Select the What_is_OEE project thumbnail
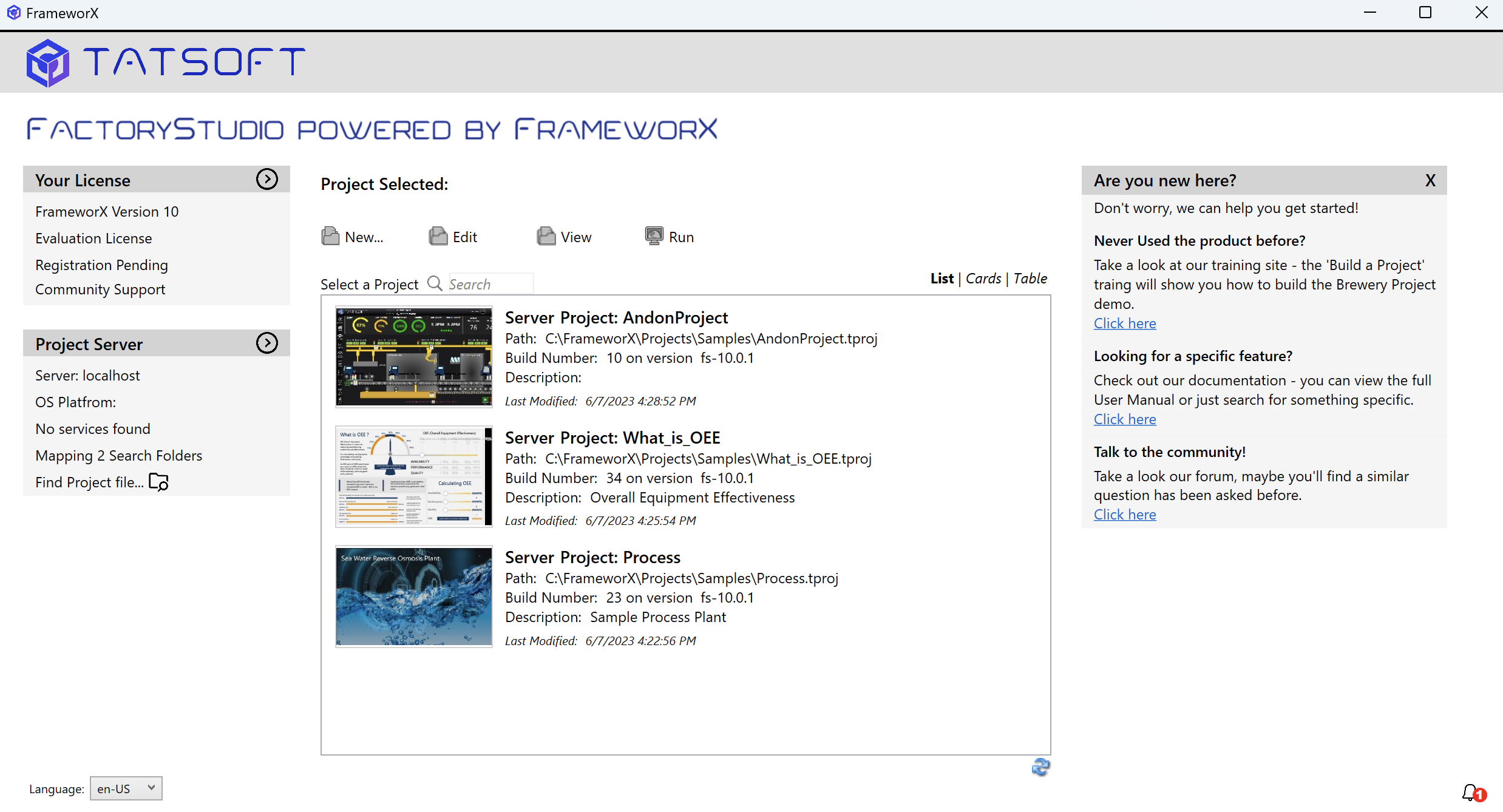Image resolution: width=1503 pixels, height=812 pixels. coord(414,476)
